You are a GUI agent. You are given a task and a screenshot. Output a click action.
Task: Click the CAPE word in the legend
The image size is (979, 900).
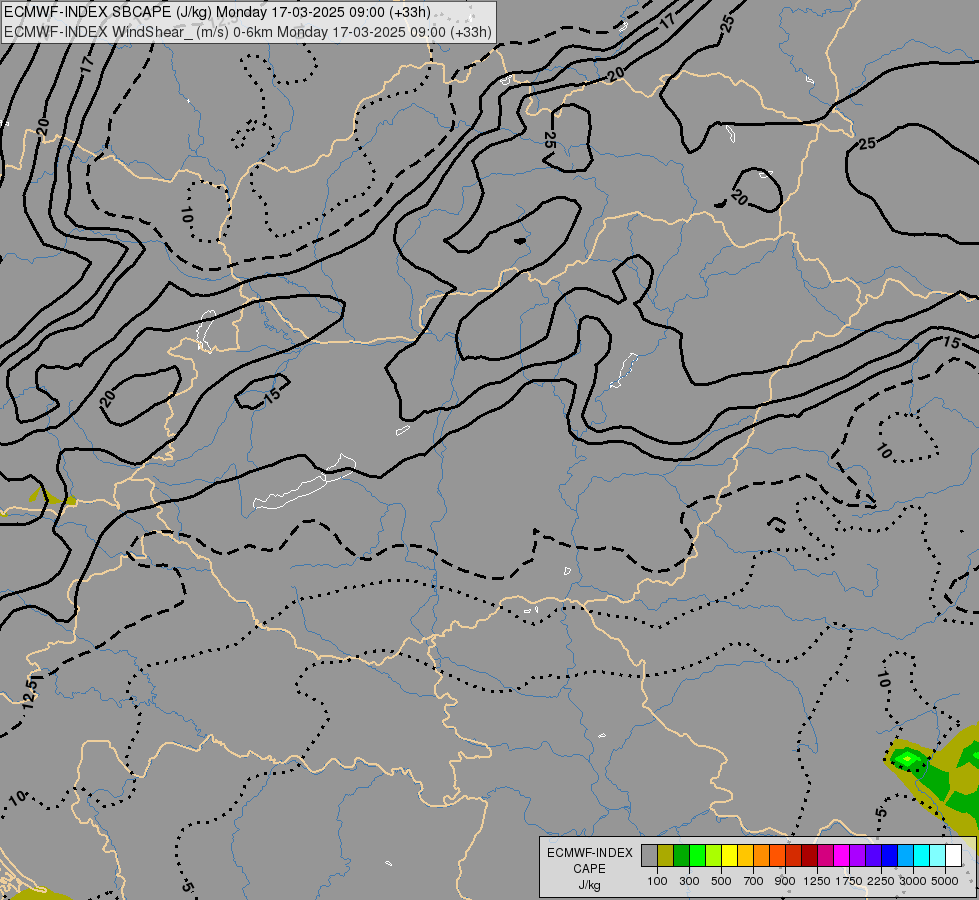[x=589, y=869]
